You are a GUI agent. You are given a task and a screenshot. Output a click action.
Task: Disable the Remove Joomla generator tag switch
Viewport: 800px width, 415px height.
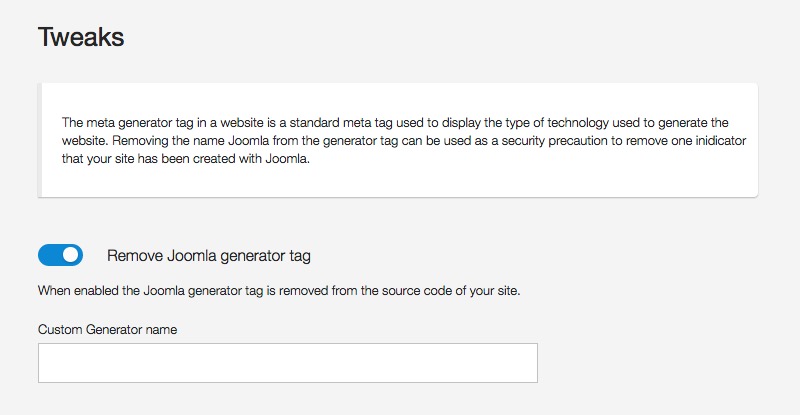click(x=60, y=255)
